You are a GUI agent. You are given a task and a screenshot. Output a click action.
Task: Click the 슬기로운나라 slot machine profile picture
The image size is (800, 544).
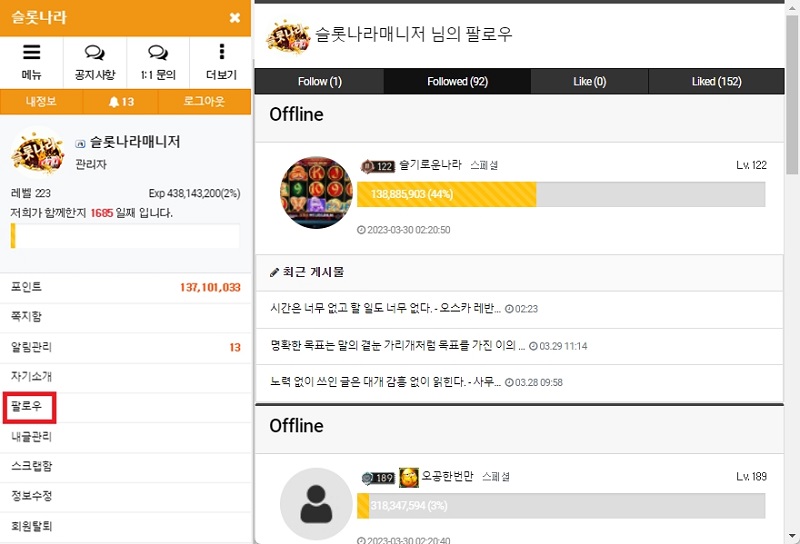point(316,192)
